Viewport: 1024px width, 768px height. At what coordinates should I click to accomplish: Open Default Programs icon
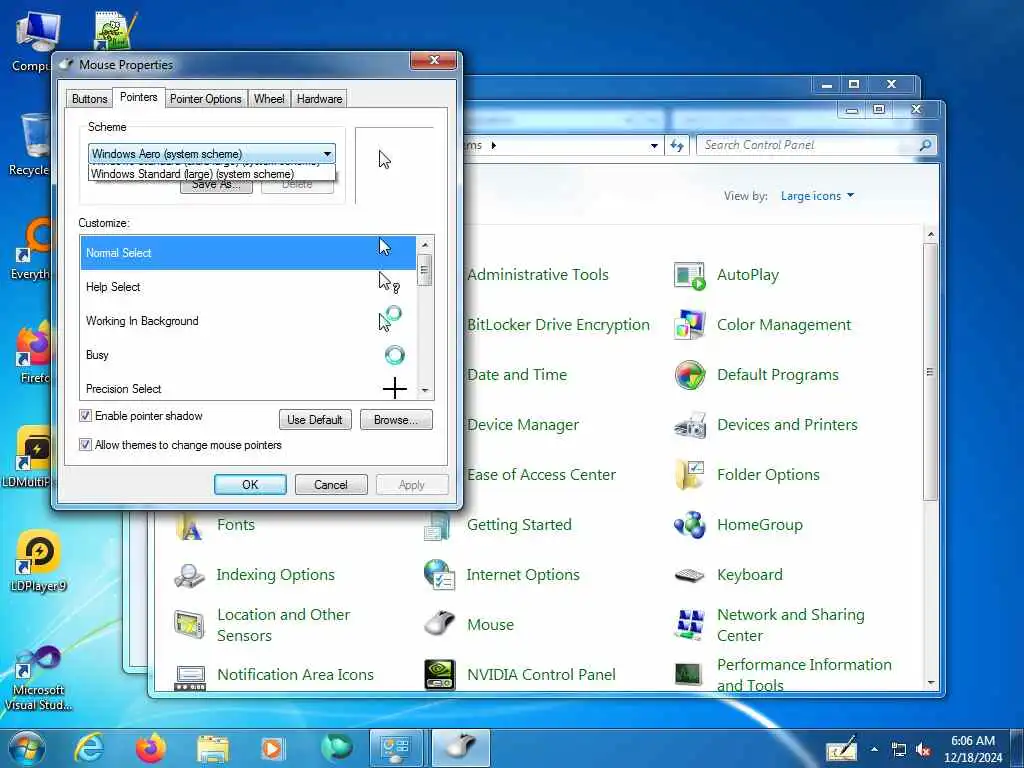(x=689, y=376)
